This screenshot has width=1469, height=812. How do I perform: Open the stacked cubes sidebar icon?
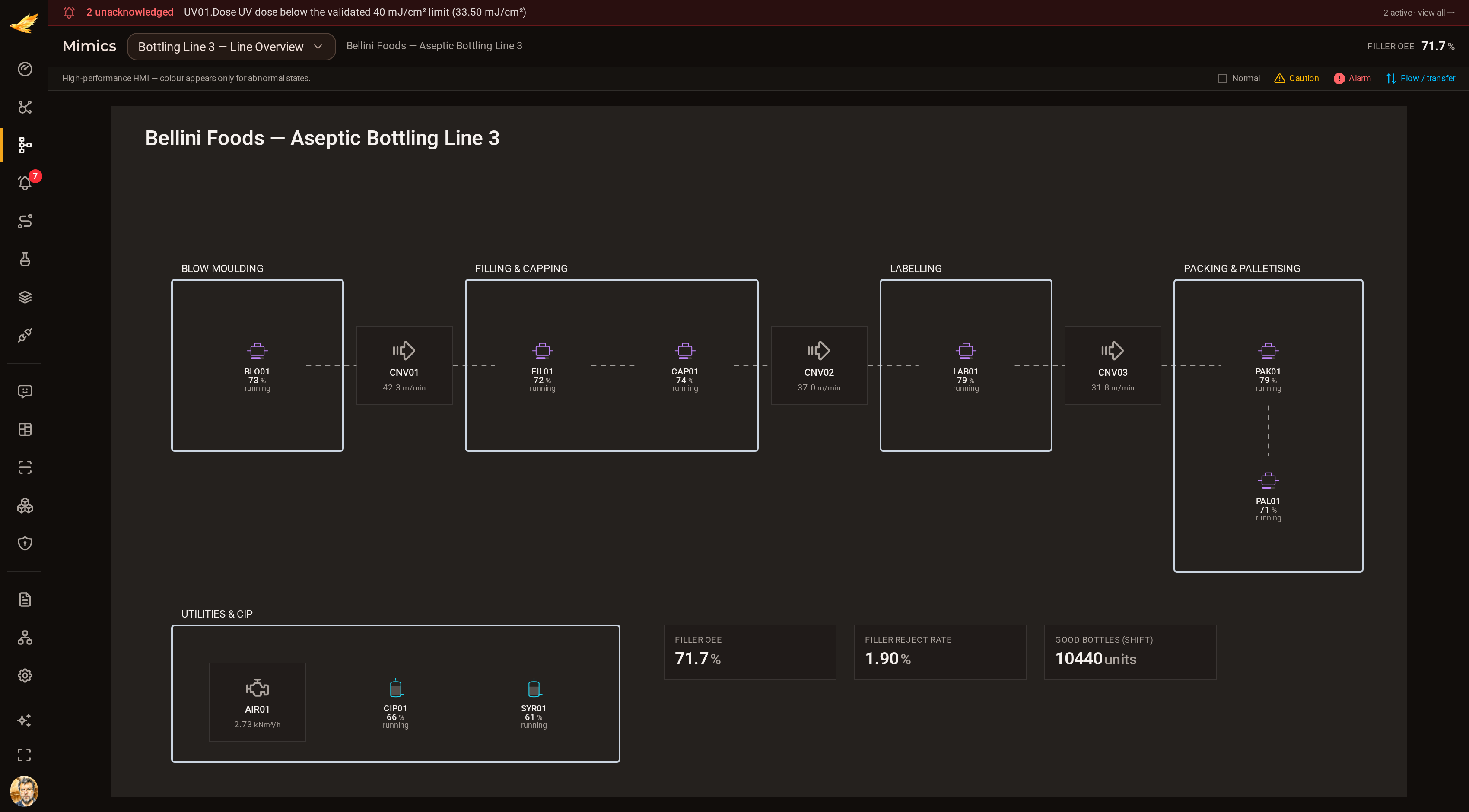[25, 505]
